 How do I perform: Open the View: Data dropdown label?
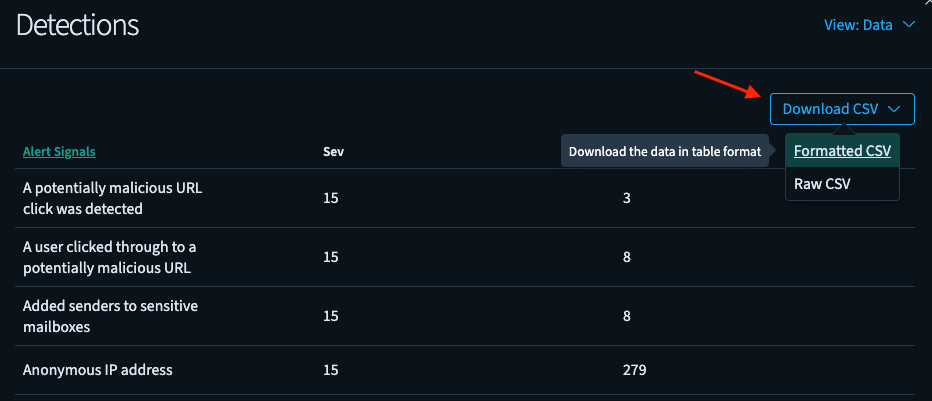coord(858,25)
